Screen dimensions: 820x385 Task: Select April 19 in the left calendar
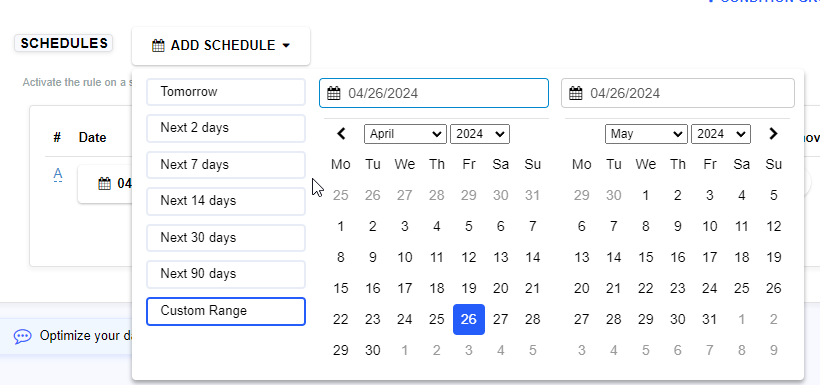click(x=469, y=288)
